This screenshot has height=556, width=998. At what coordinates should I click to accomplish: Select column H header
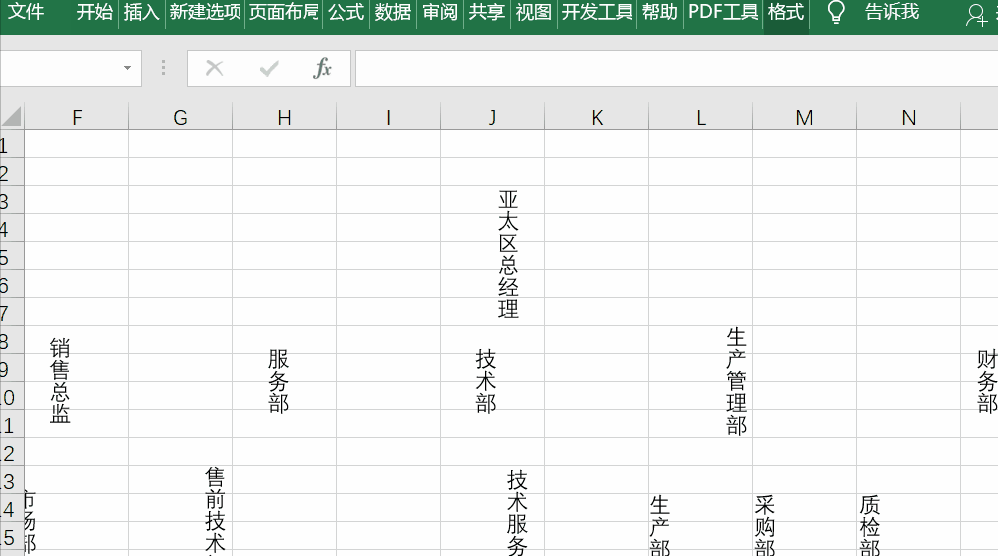285,117
